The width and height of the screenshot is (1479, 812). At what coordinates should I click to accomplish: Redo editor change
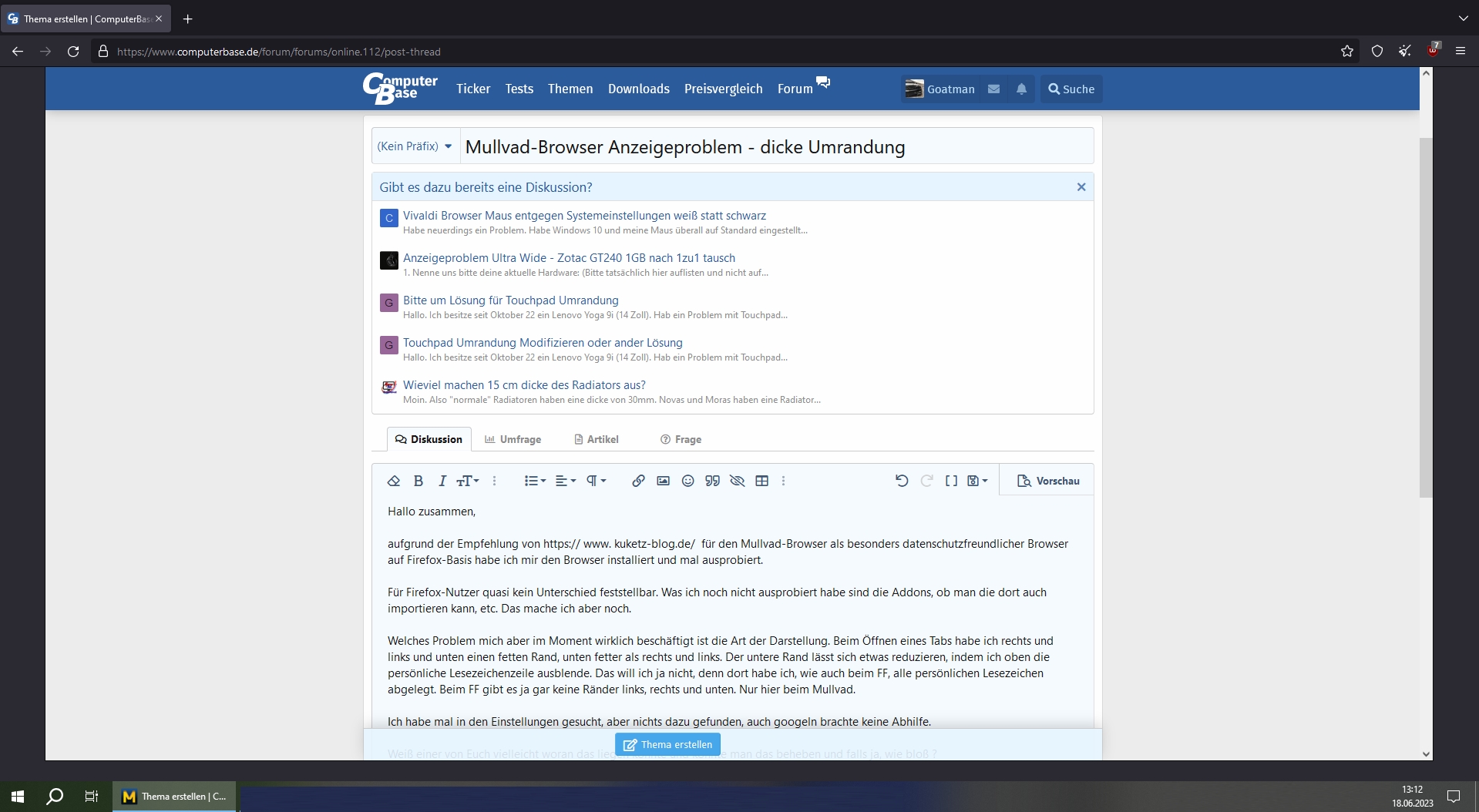927,481
